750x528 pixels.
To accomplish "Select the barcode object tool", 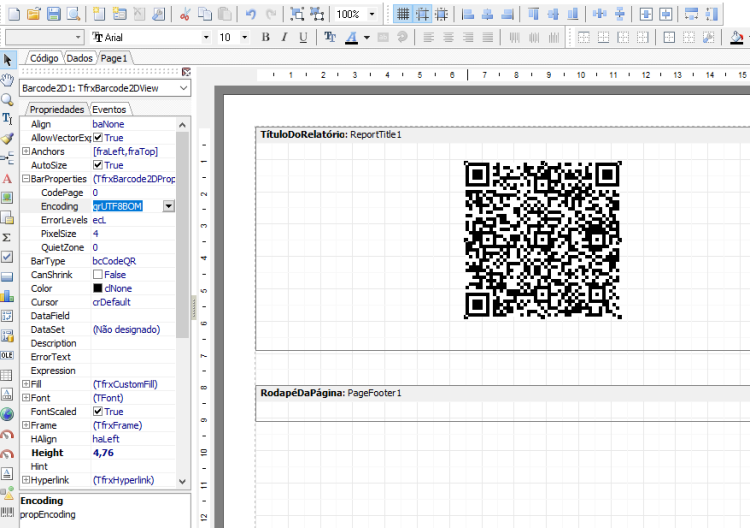I will point(7,512).
